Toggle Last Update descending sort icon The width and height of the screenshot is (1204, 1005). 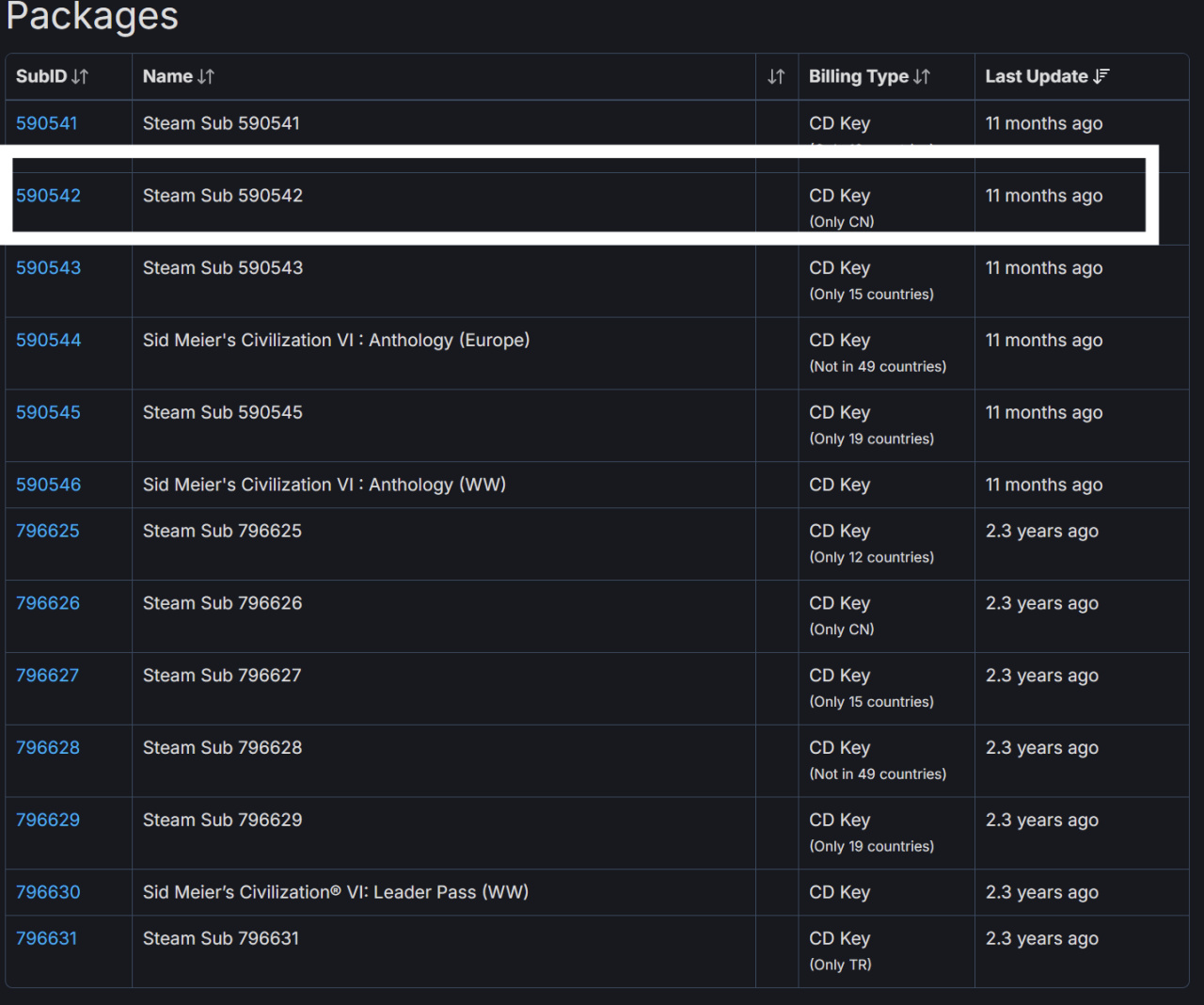(x=1101, y=76)
